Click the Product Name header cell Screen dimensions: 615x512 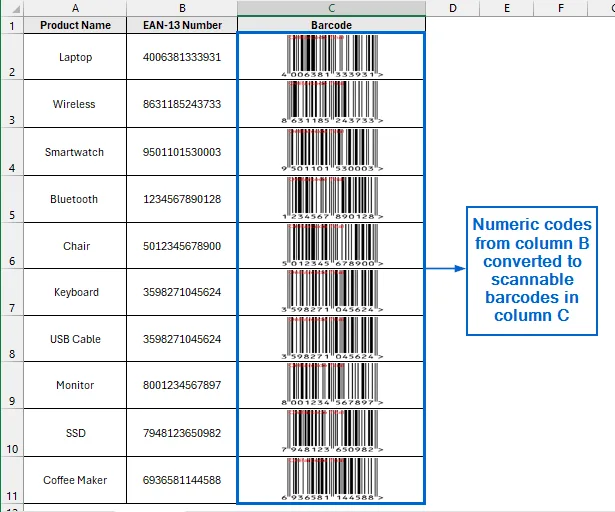[x=75, y=25]
